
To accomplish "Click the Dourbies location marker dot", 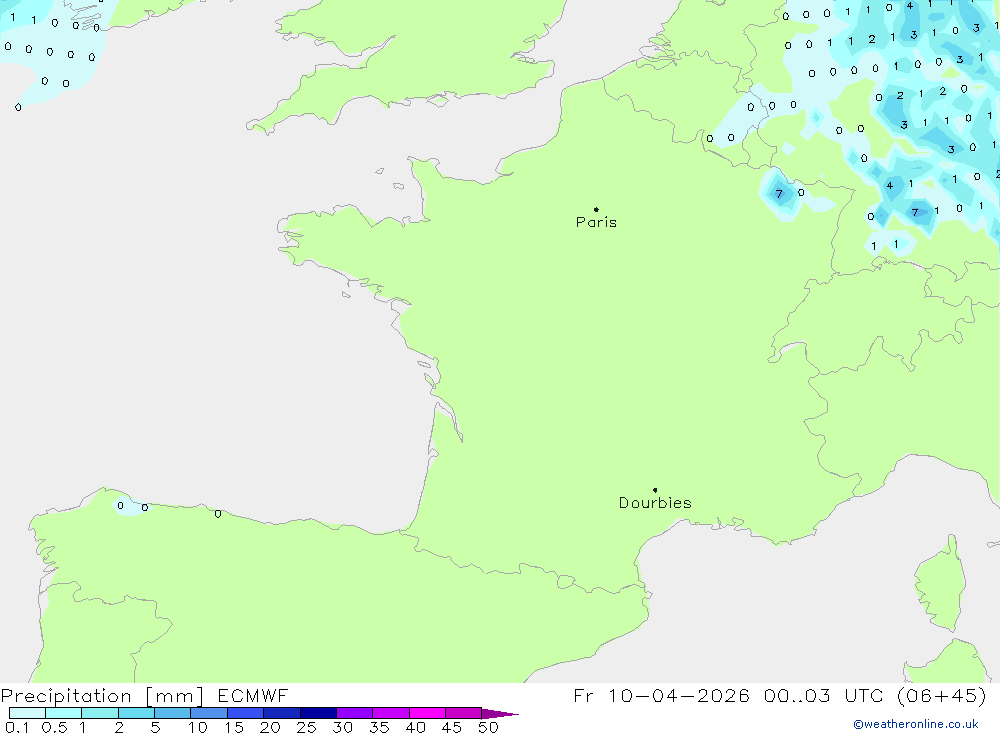I will coord(655,490).
